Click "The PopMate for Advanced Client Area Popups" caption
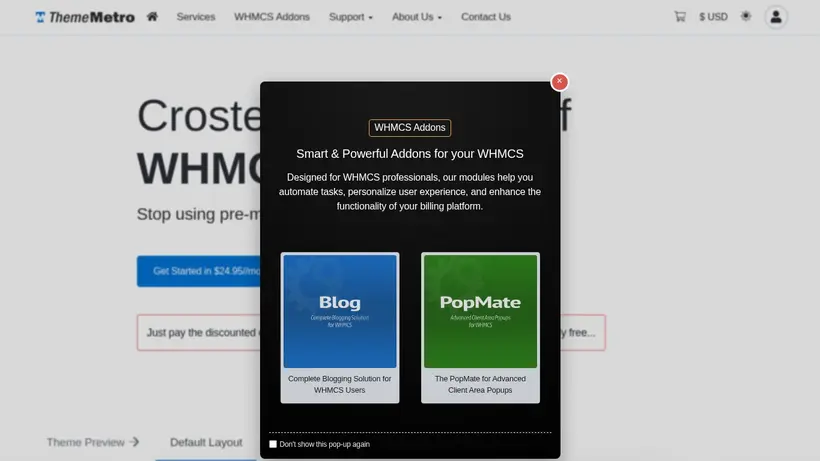The width and height of the screenshot is (820, 461). pos(480,384)
